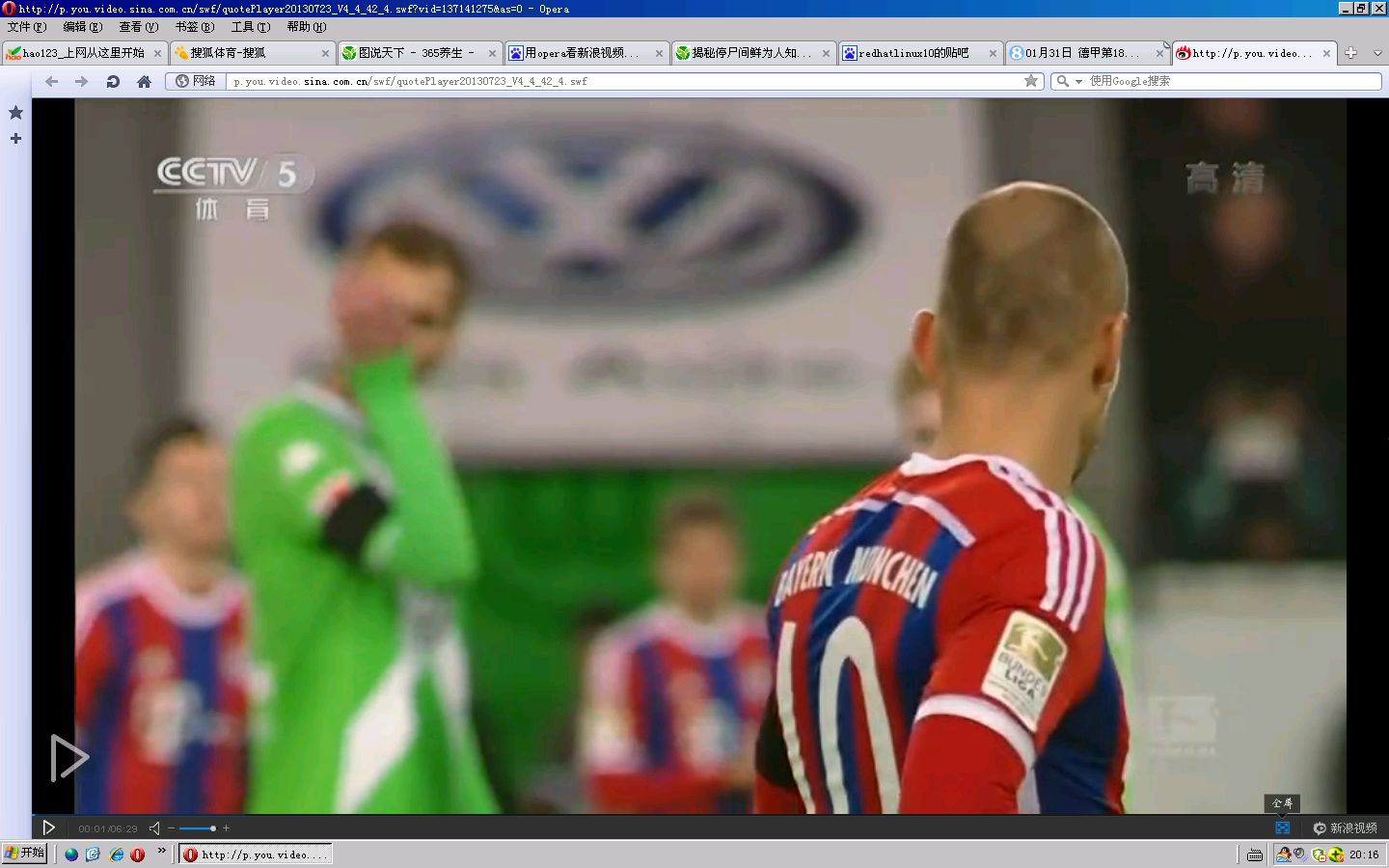Close the redhatlinux10的贴吧 tab
The image size is (1389, 868).
click(x=993, y=54)
